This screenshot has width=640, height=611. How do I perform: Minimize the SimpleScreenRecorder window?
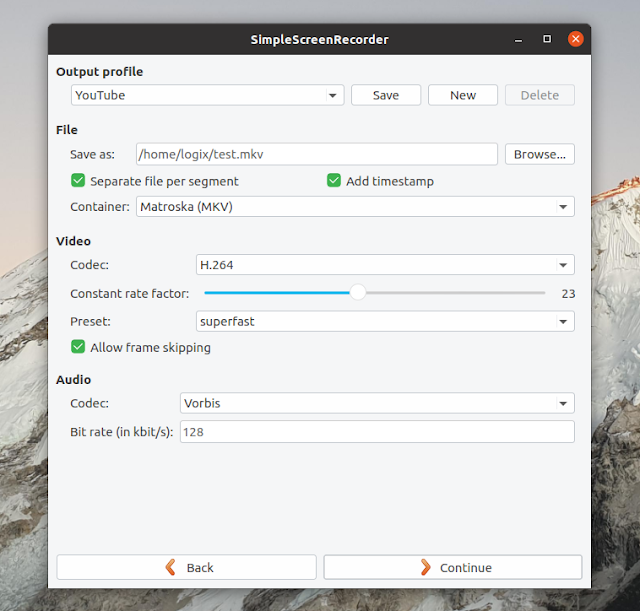click(518, 39)
